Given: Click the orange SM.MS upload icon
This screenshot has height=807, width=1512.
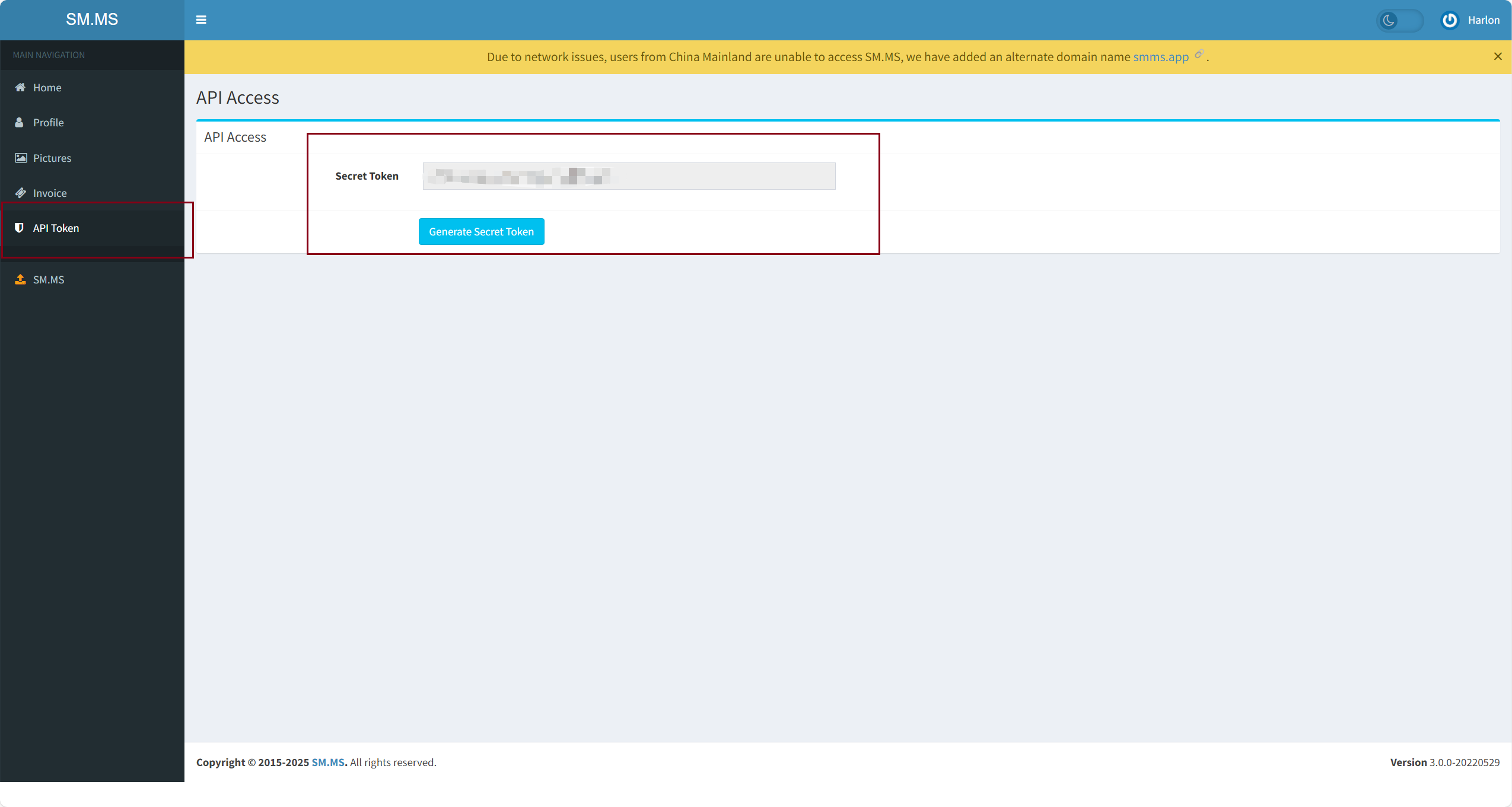Looking at the screenshot, I should coord(20,279).
